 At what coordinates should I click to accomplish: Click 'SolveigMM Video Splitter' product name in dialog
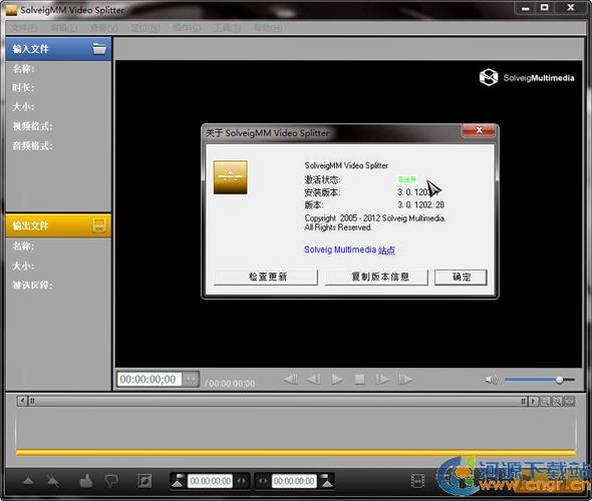click(346, 165)
